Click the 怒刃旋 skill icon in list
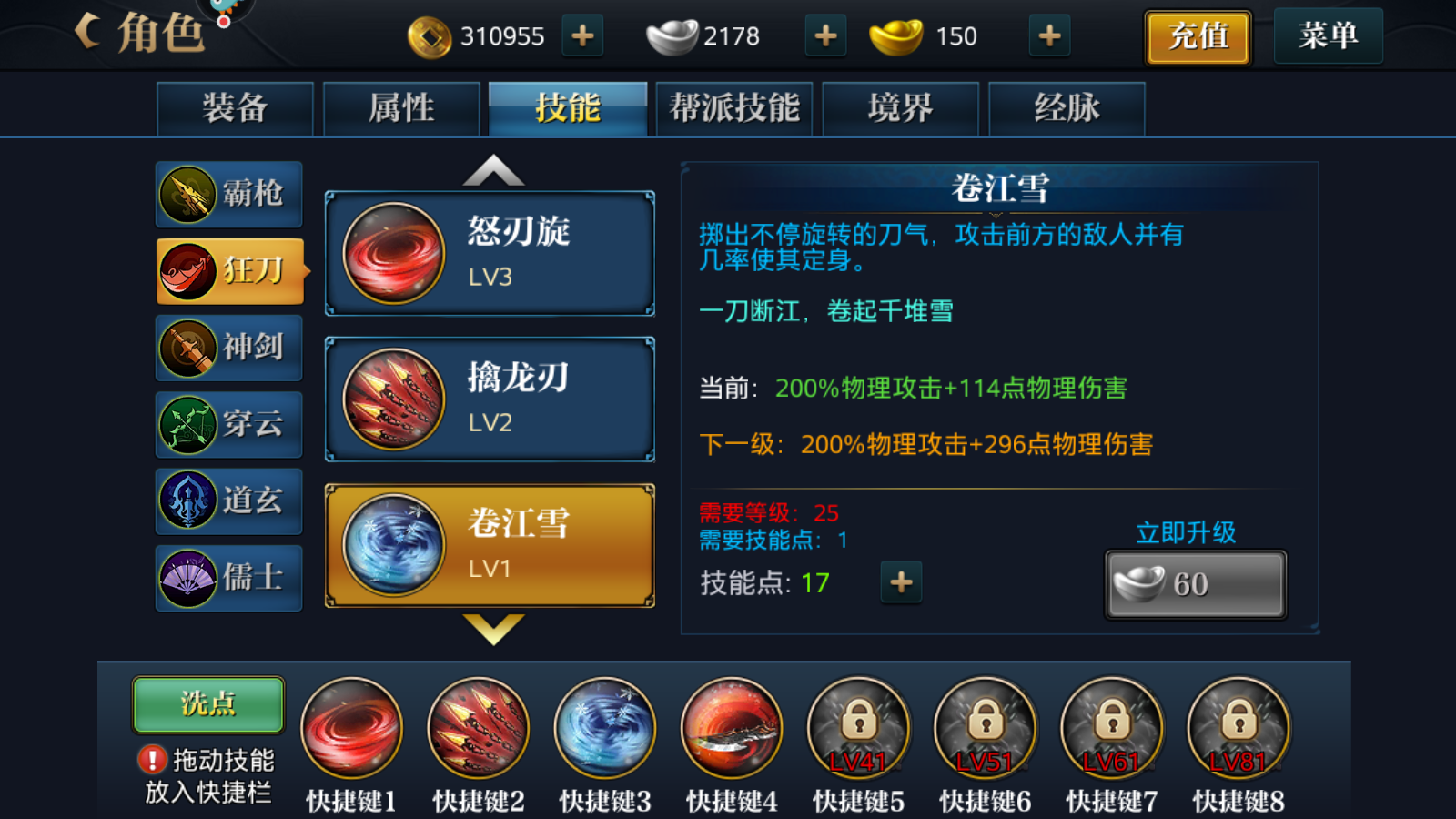 click(x=393, y=253)
